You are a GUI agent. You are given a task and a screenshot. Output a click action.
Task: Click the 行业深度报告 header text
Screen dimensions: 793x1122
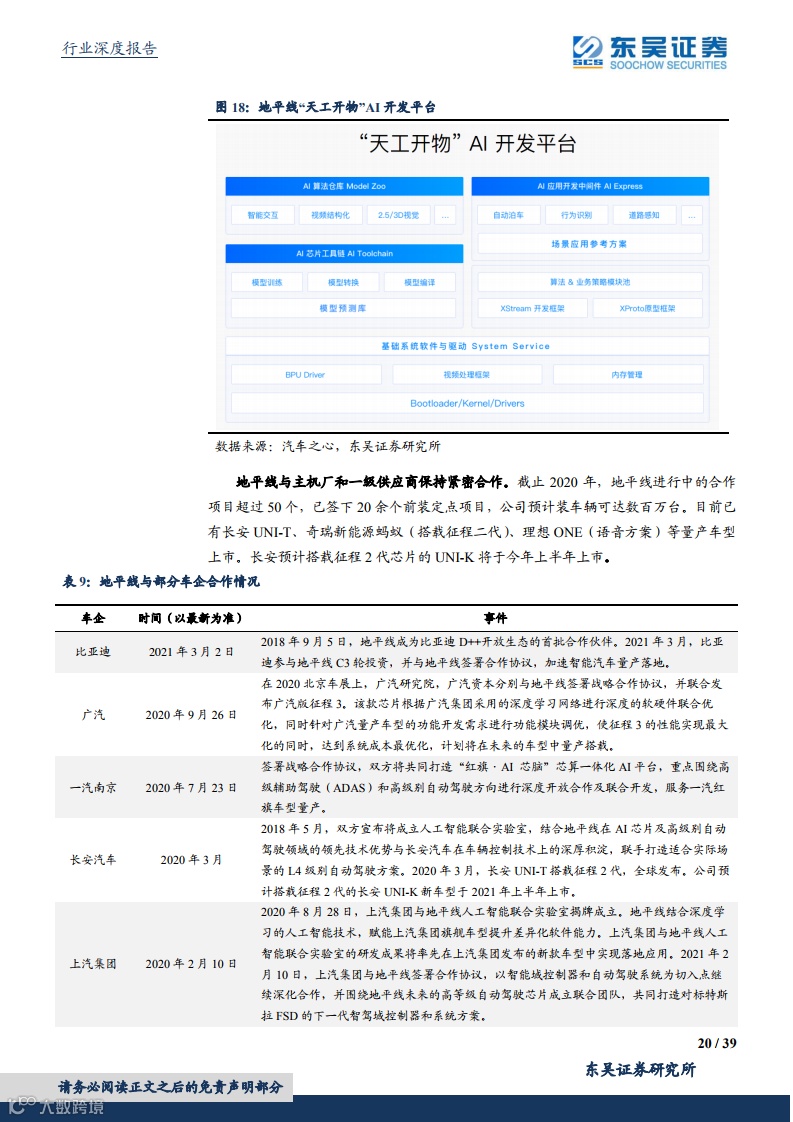click(110, 49)
